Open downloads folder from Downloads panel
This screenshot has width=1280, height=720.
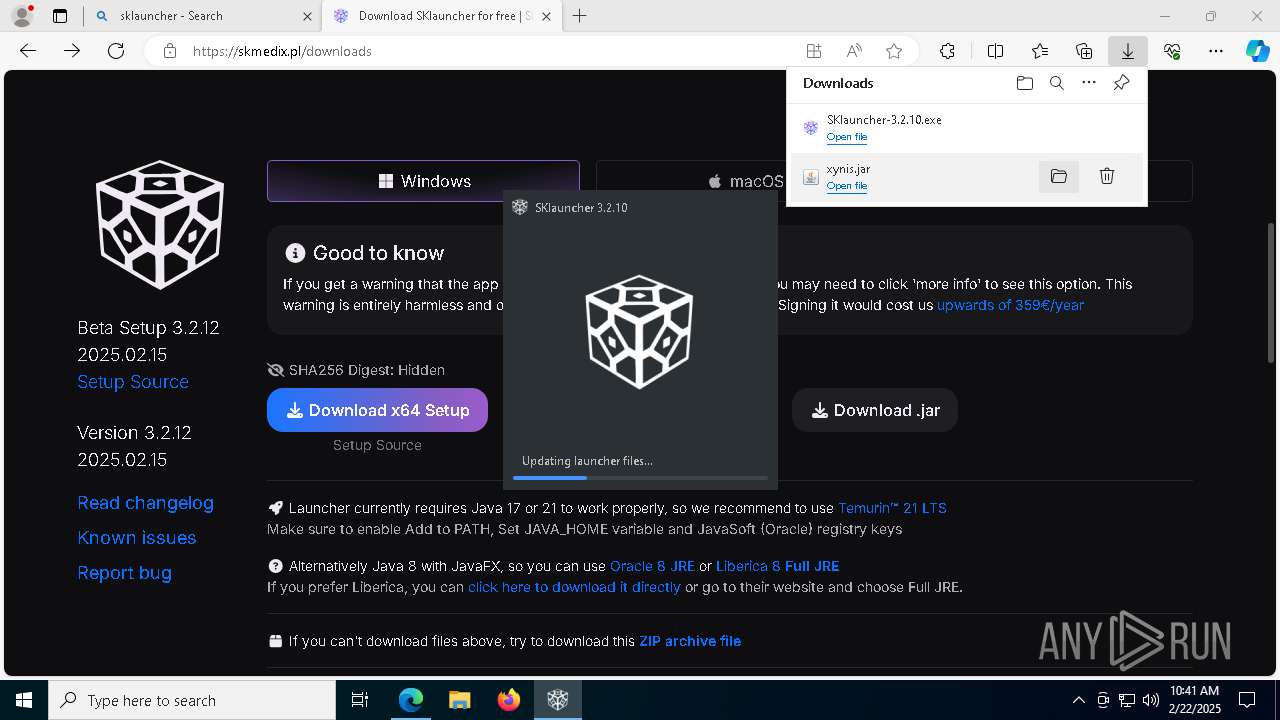click(1024, 83)
